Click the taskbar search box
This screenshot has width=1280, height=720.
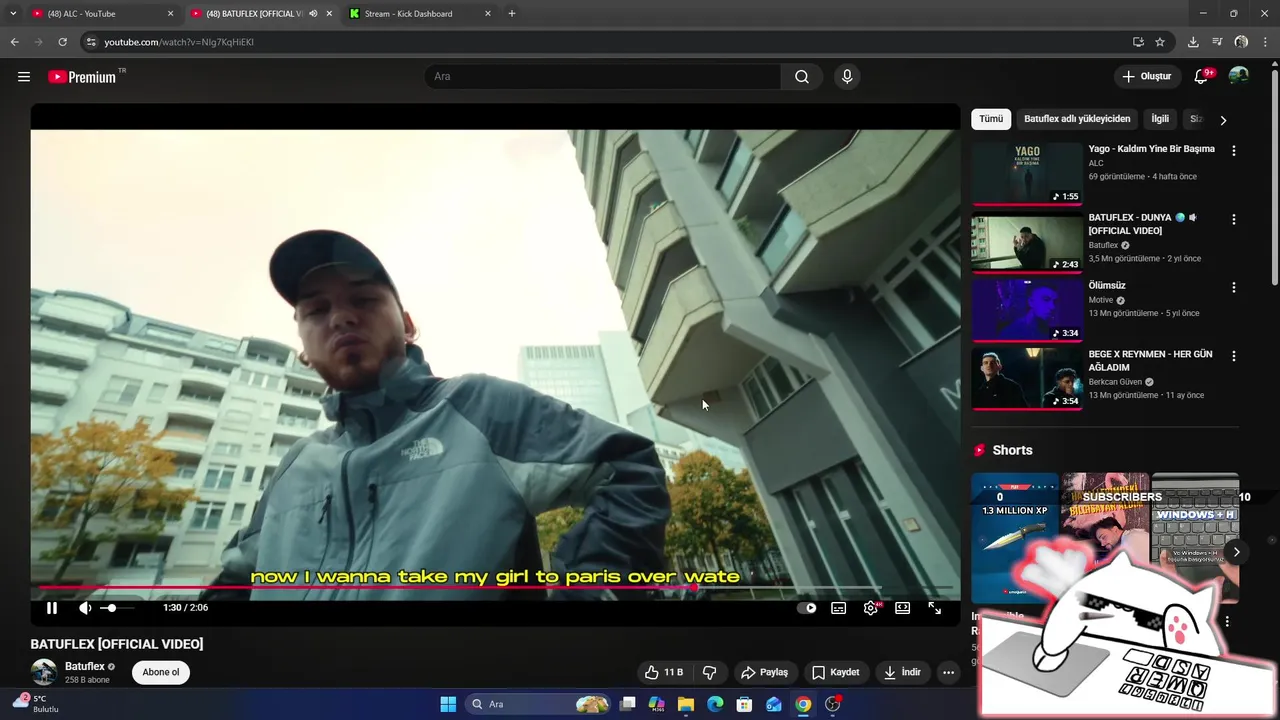538,704
